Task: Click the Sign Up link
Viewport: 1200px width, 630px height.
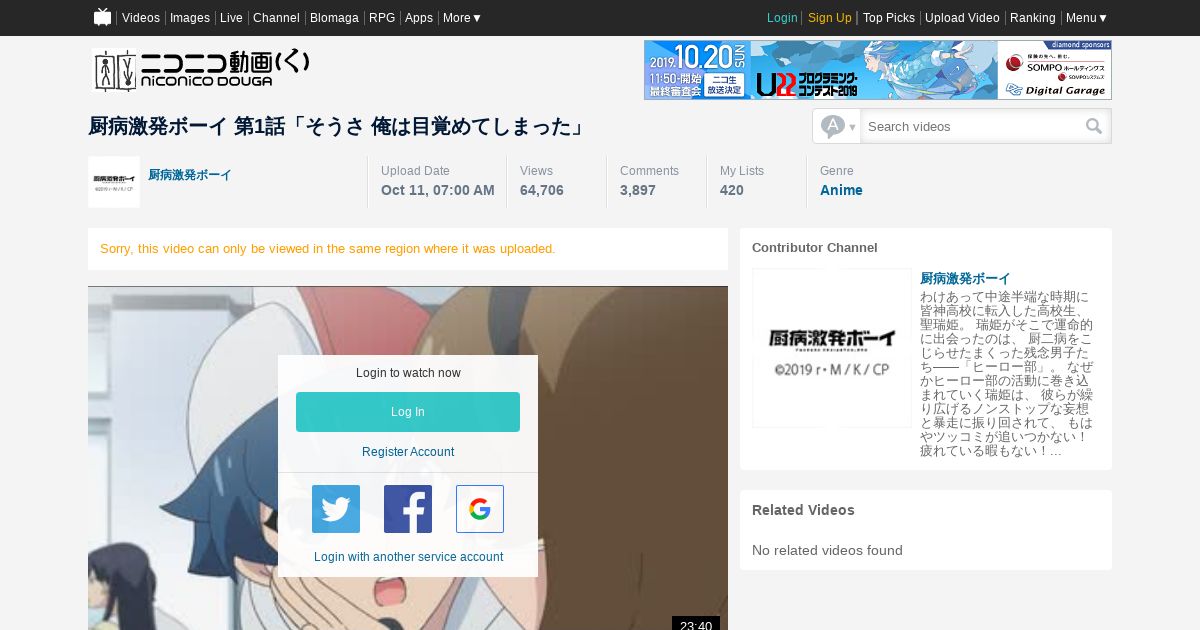Action: [x=830, y=18]
